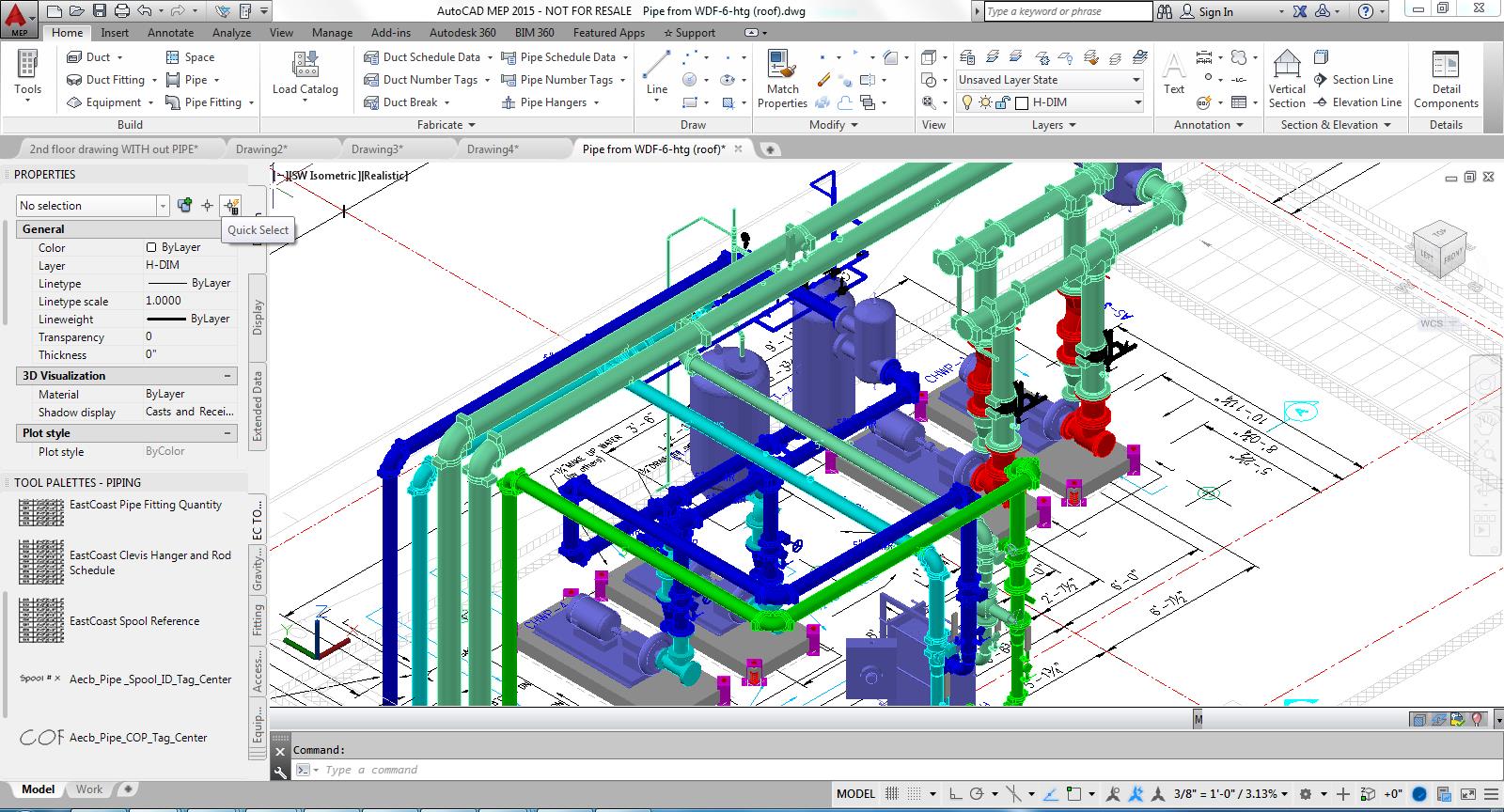1504x812 pixels.
Task: Select the Text annotation tool
Action: point(1174,74)
